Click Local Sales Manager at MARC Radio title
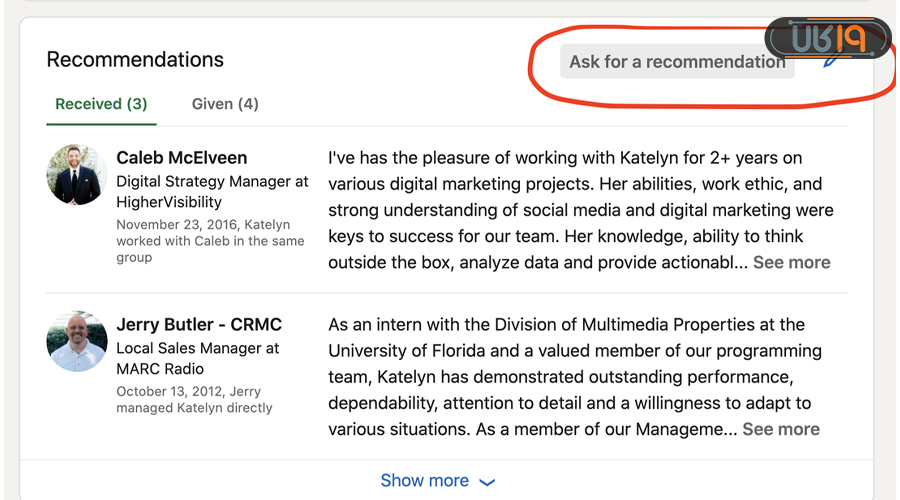Screen dimensions: 900x500 198,359
